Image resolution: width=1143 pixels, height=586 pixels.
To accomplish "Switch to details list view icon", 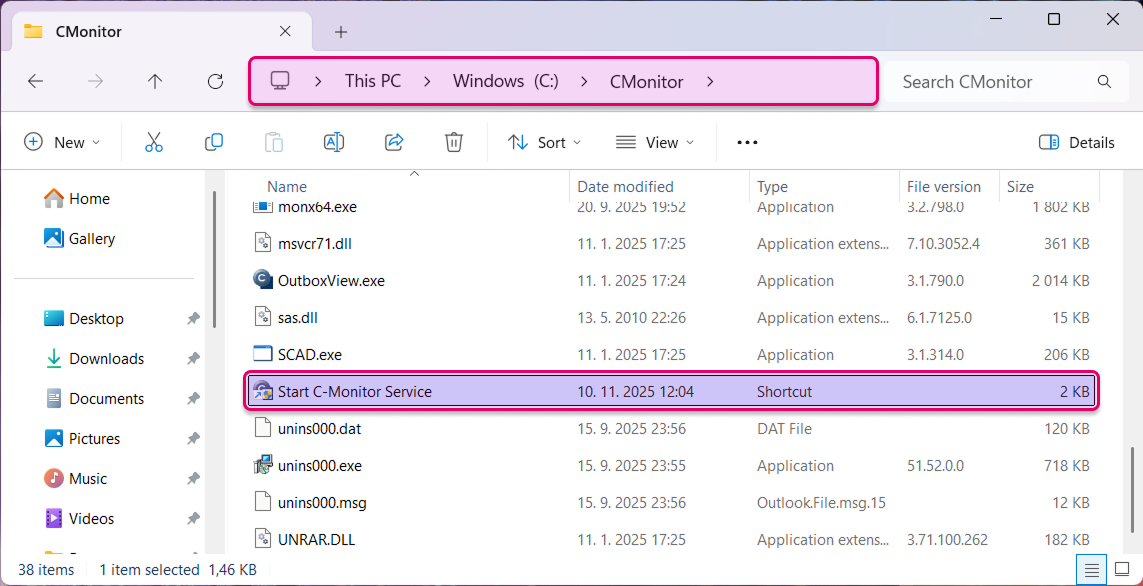I will tap(1091, 569).
